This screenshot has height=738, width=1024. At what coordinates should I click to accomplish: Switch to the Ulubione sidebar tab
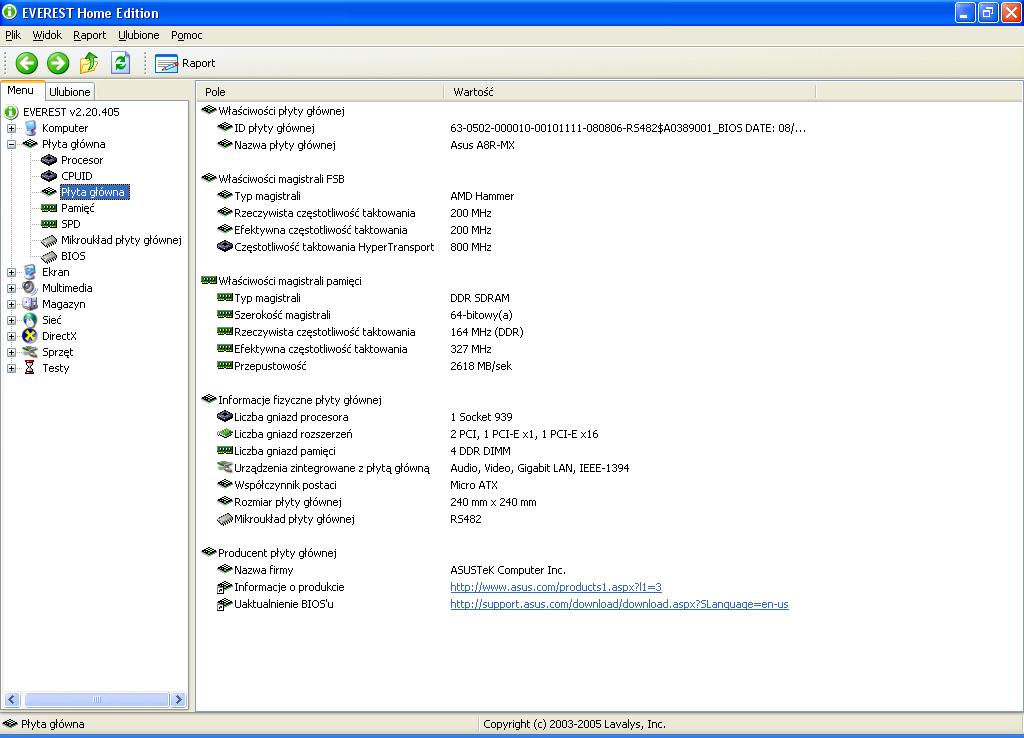[70, 91]
